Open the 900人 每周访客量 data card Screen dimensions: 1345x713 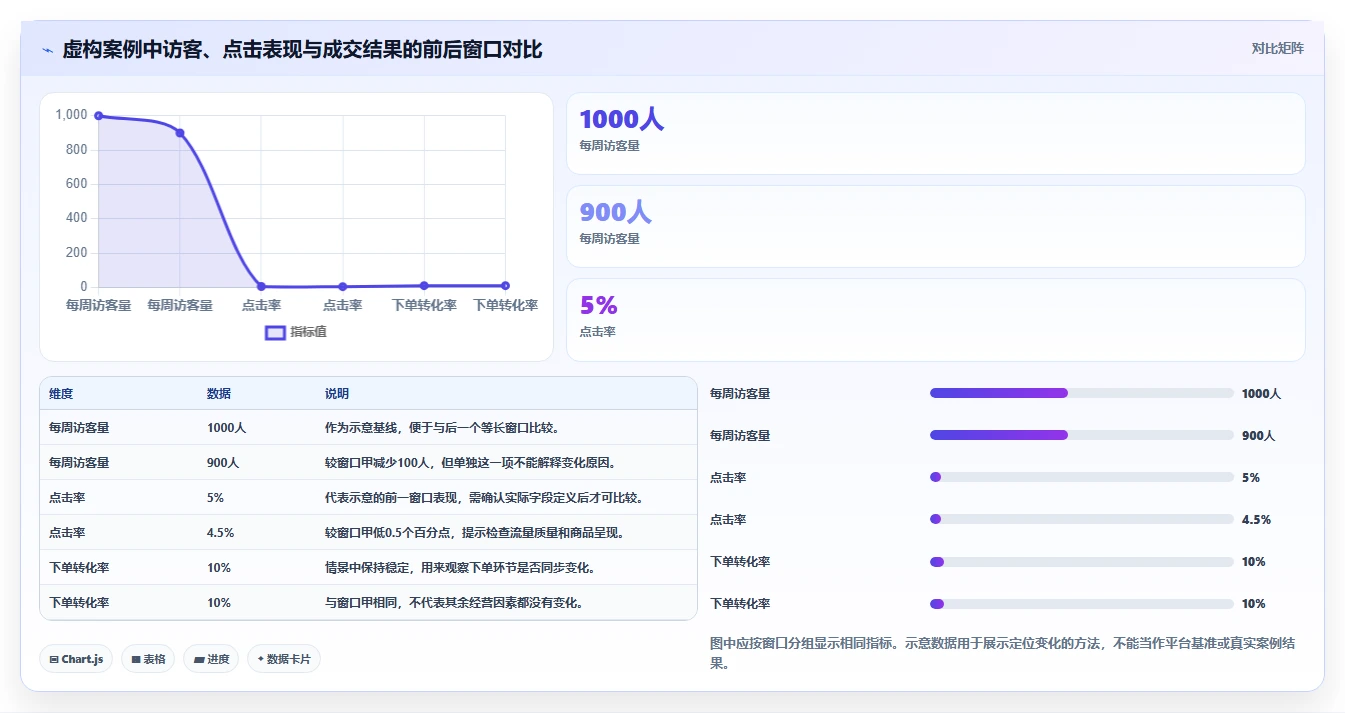tap(936, 227)
